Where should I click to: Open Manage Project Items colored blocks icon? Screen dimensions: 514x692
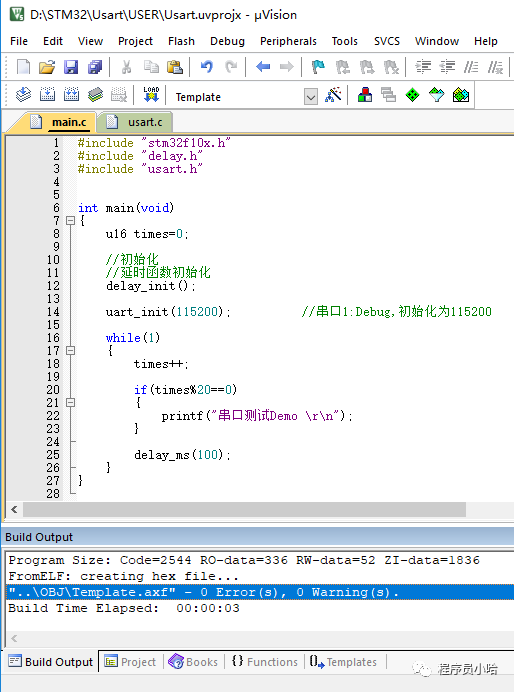coord(364,94)
